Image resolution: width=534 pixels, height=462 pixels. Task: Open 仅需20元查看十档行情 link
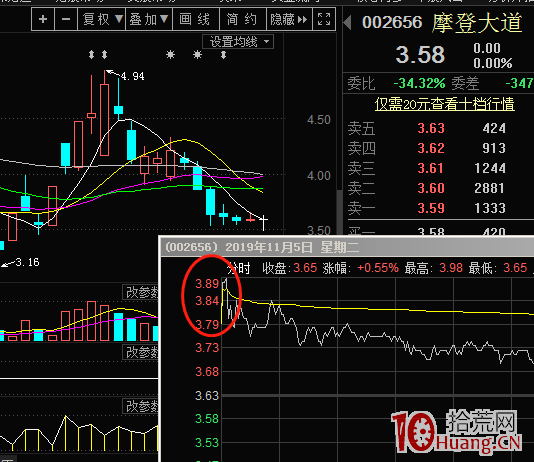444,104
